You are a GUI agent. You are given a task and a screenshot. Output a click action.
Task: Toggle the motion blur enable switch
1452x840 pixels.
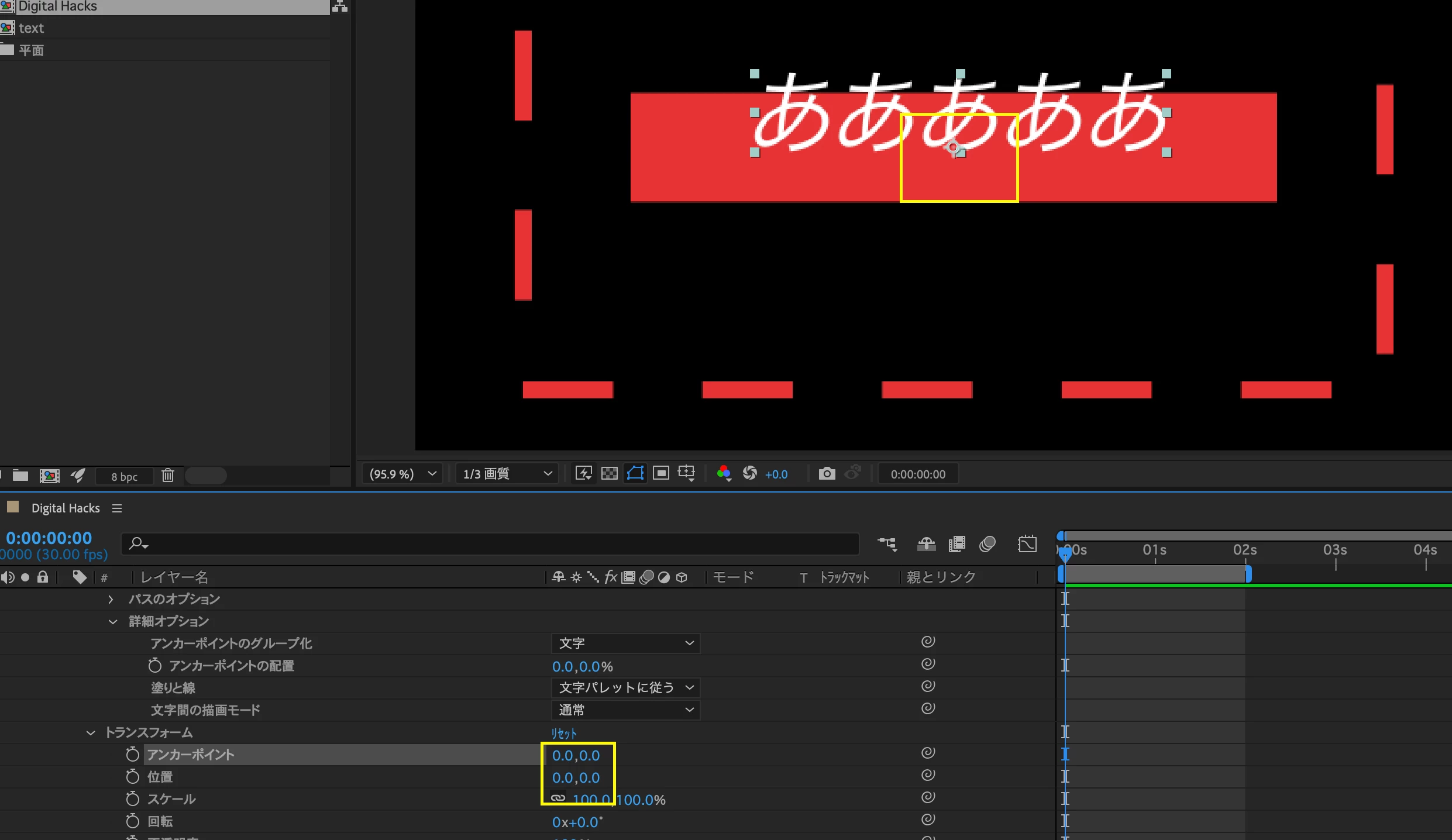pyautogui.click(x=988, y=544)
